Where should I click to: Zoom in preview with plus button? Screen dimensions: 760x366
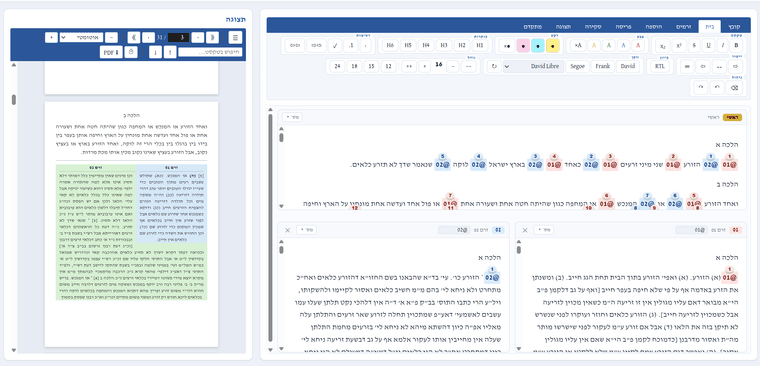51,37
